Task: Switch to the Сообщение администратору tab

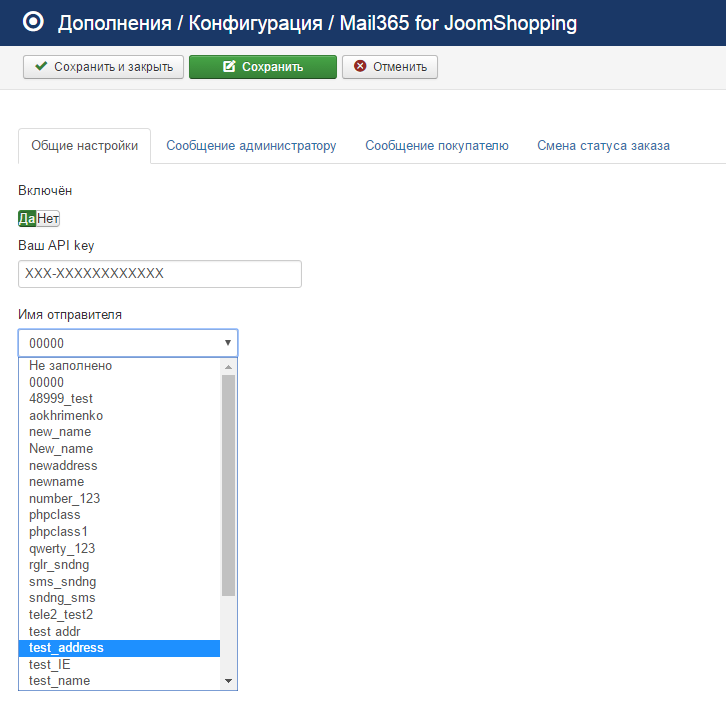Action: click(x=251, y=145)
